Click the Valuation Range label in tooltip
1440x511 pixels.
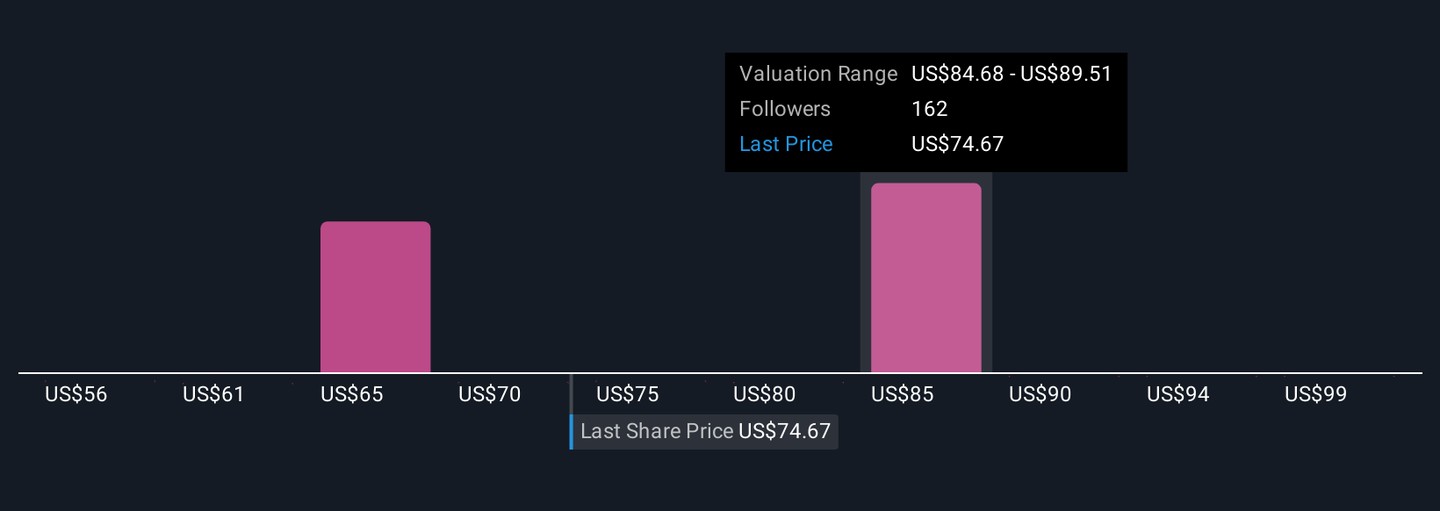tap(818, 74)
